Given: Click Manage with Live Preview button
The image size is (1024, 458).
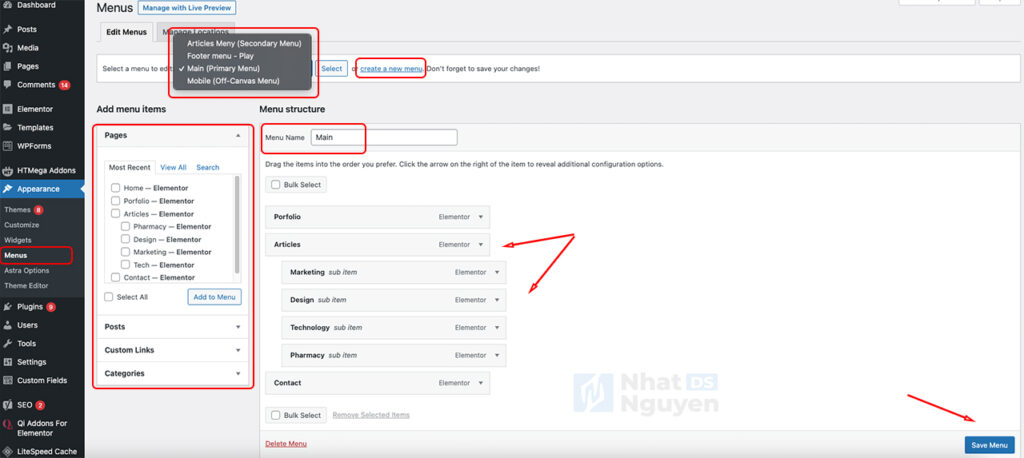Looking at the screenshot, I should [187, 8].
